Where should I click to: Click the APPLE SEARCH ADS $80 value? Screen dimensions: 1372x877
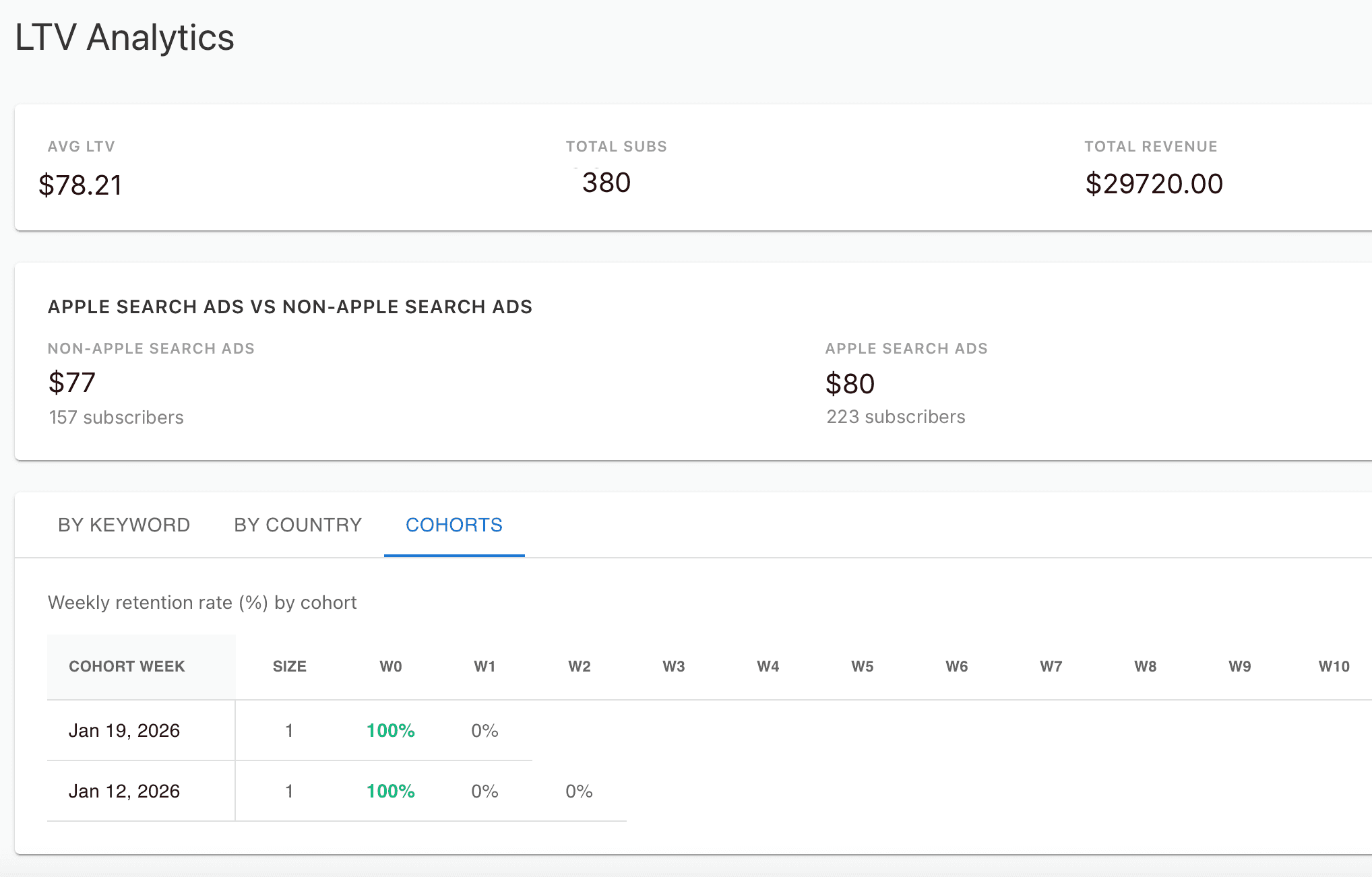click(850, 383)
